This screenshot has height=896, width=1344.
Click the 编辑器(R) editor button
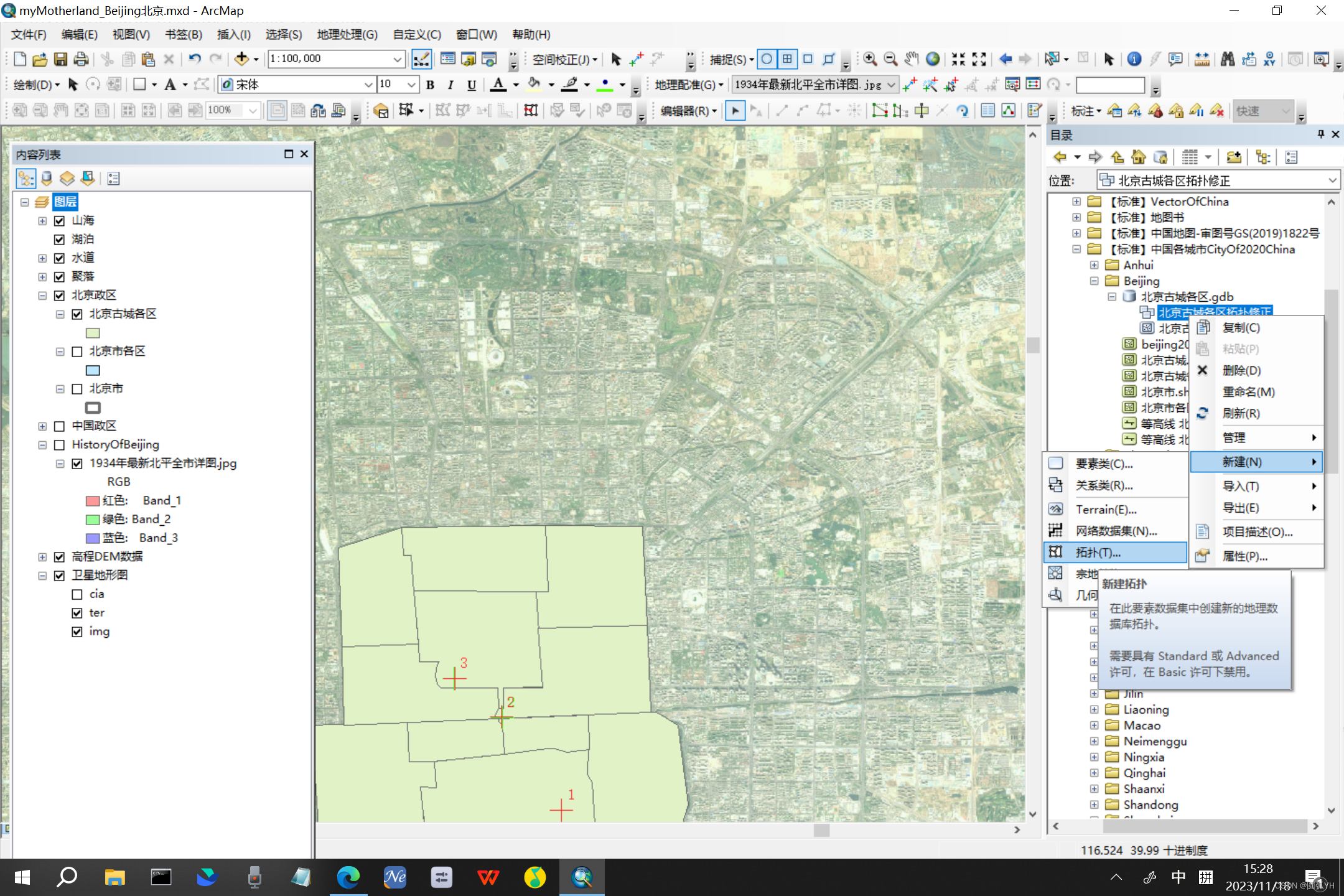[688, 111]
